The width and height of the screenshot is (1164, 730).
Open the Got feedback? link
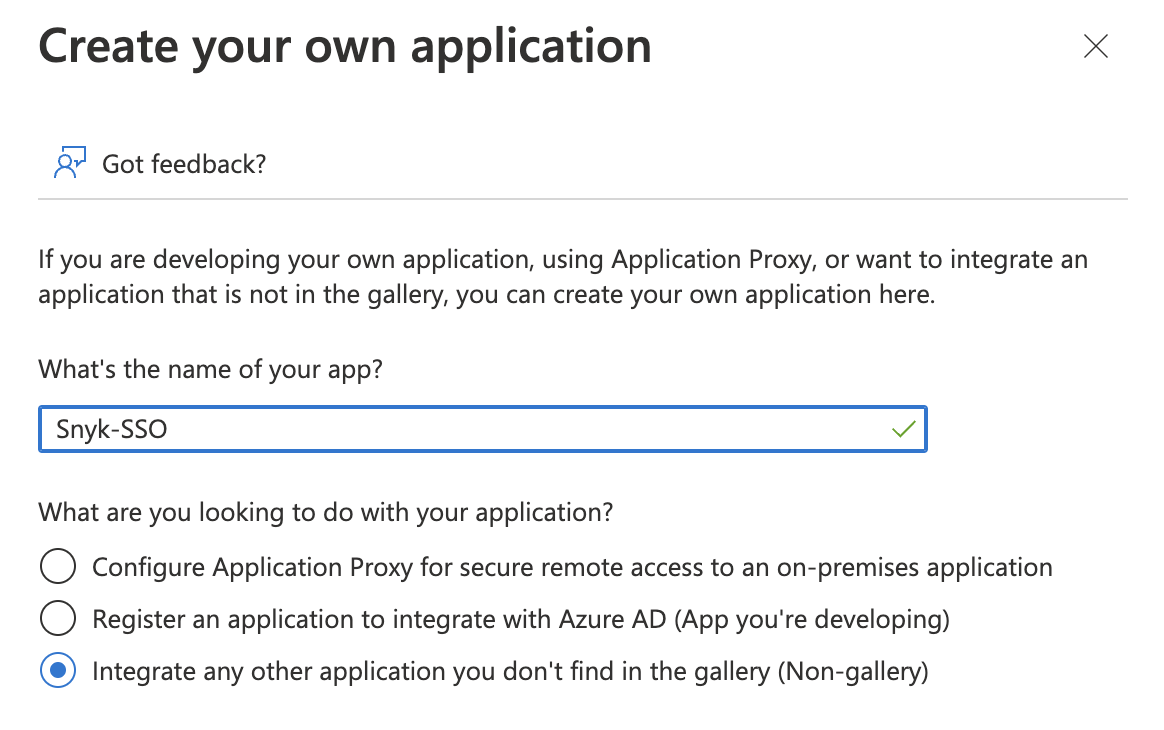pos(182,163)
